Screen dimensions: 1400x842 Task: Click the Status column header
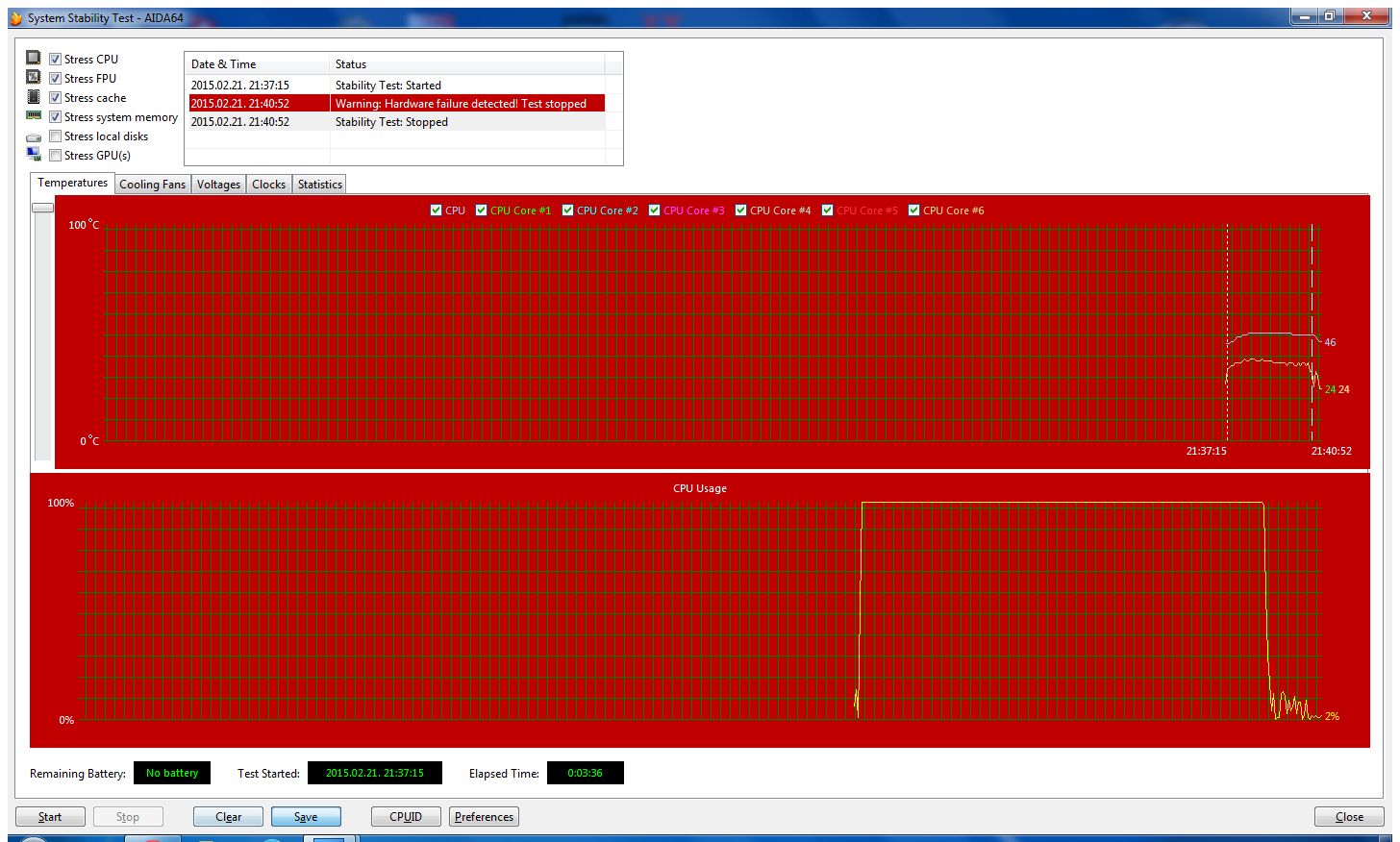pyautogui.click(x=467, y=64)
